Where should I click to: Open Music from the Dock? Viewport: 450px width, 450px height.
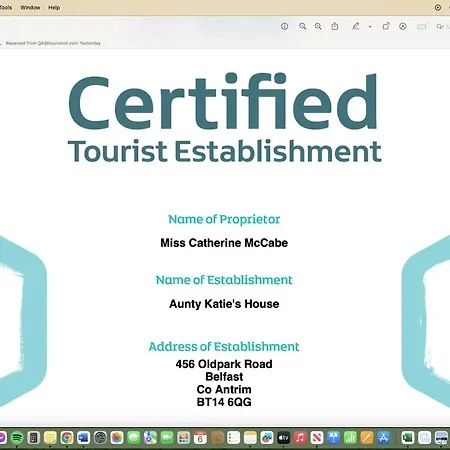(300, 437)
